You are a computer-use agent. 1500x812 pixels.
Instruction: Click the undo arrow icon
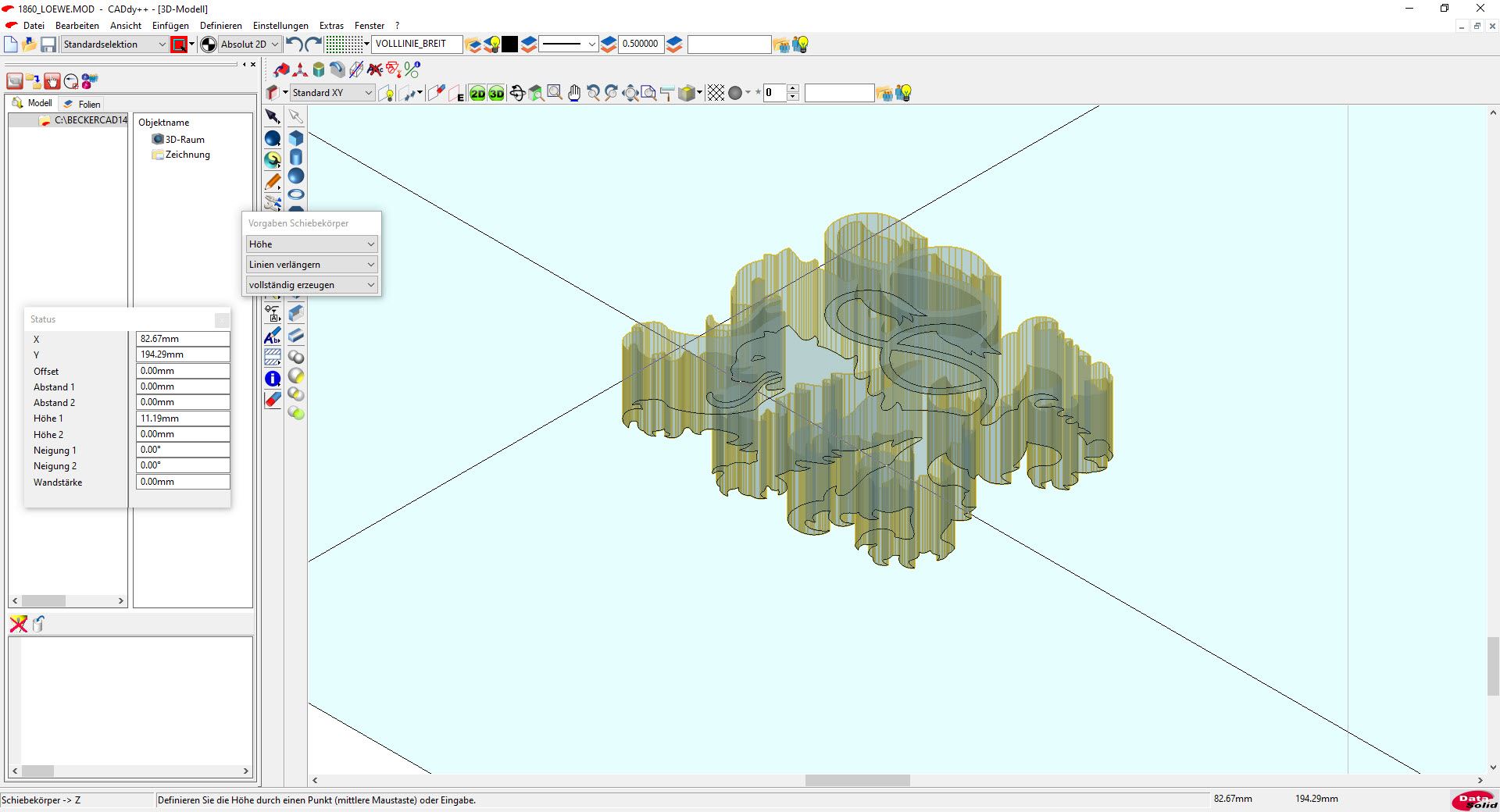coord(294,45)
